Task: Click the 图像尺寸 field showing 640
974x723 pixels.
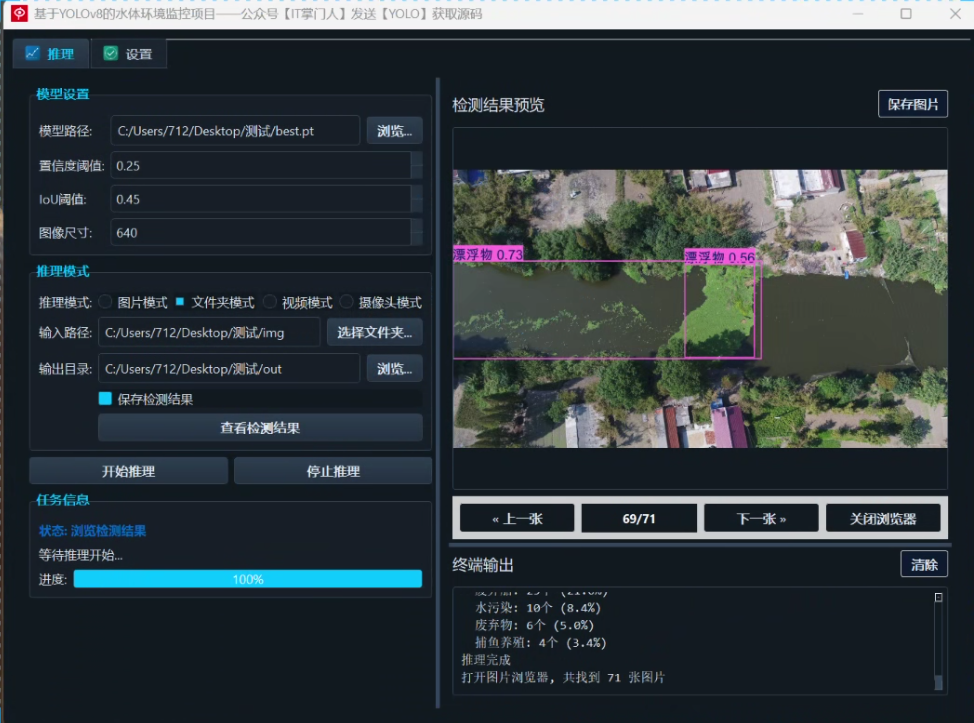Action: [260, 233]
